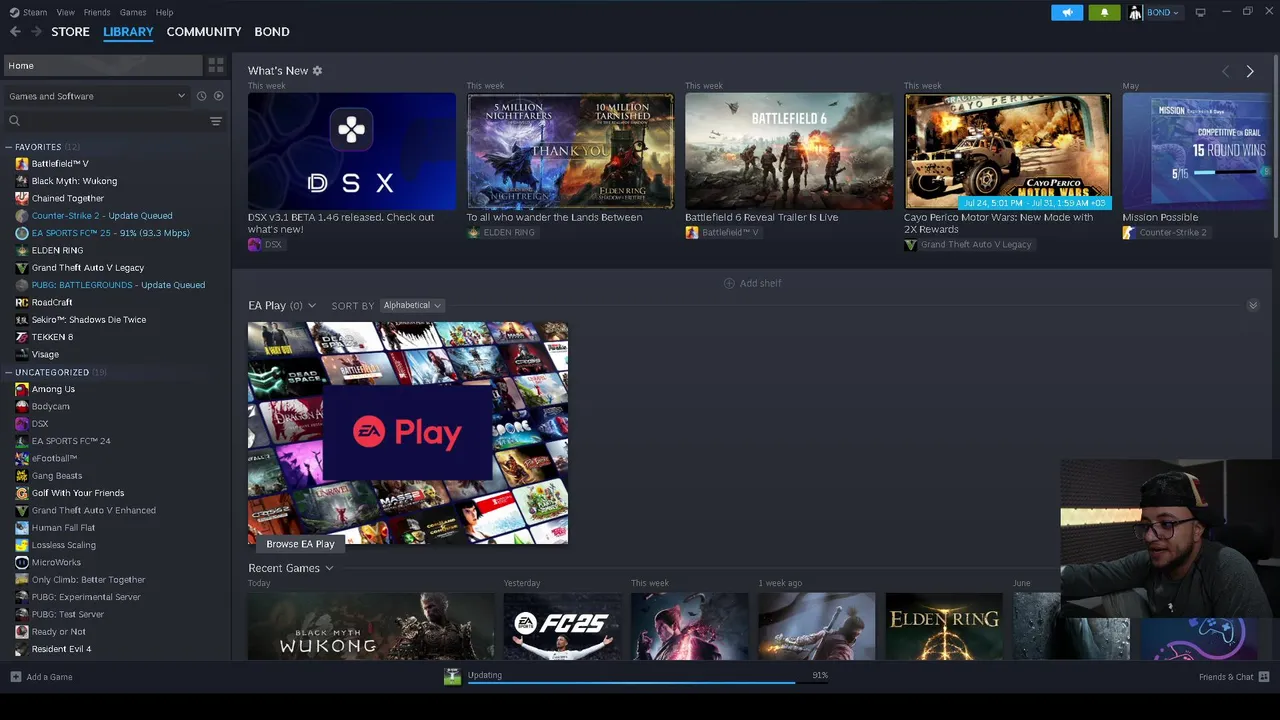Click the EA Play collection banner
The height and width of the screenshot is (720, 1280).
[408, 432]
